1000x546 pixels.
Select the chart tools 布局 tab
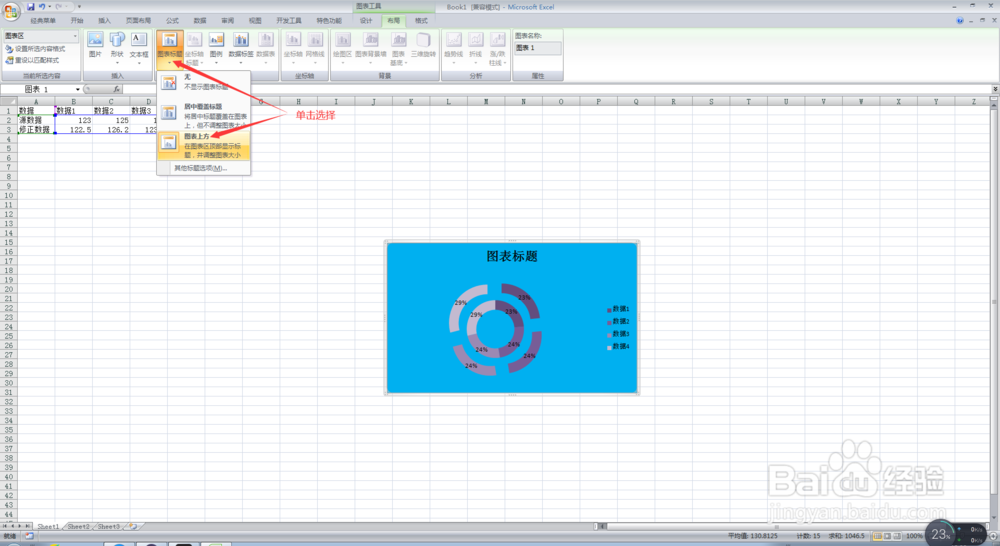click(x=393, y=20)
